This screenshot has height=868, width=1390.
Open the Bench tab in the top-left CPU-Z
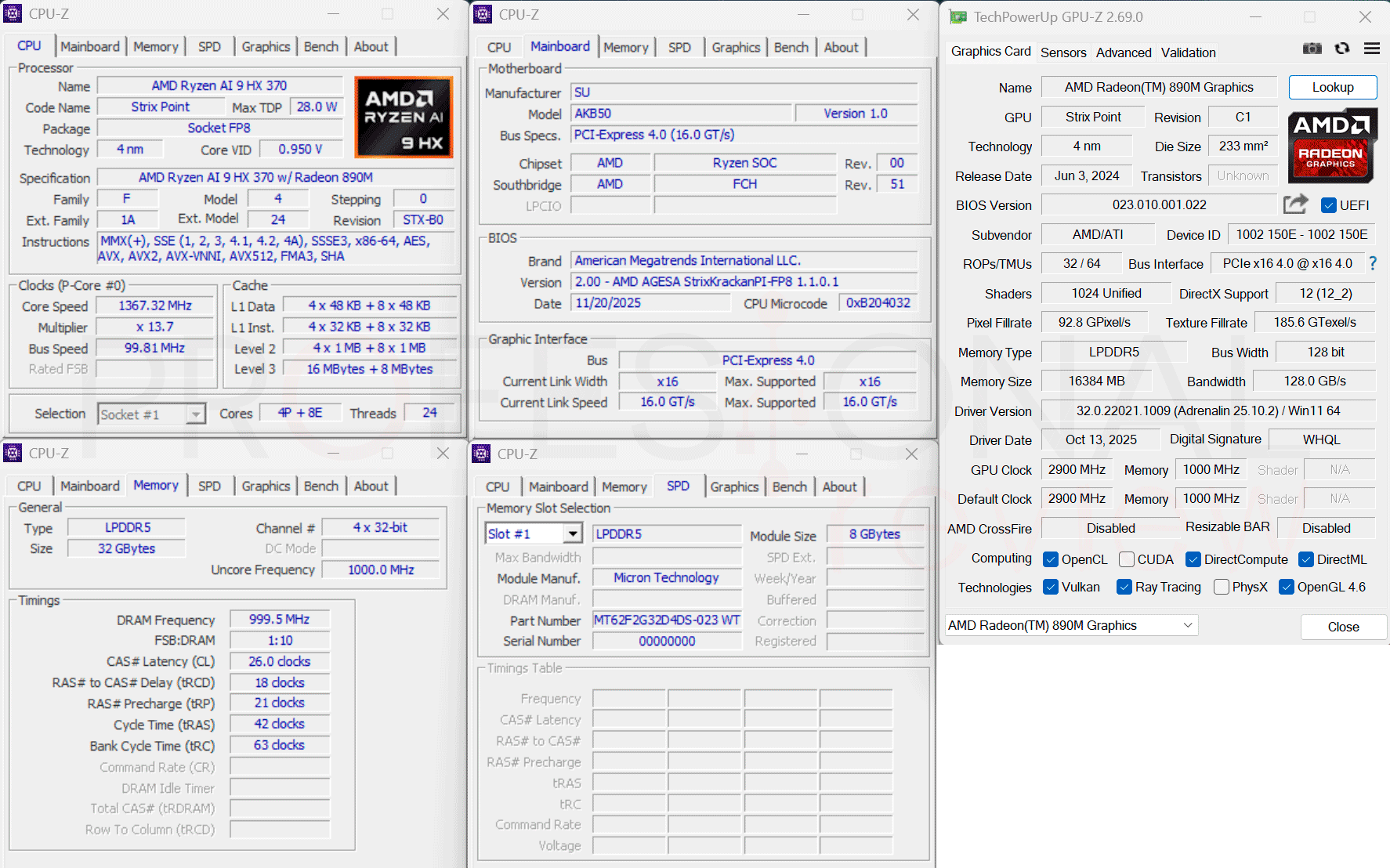point(321,46)
